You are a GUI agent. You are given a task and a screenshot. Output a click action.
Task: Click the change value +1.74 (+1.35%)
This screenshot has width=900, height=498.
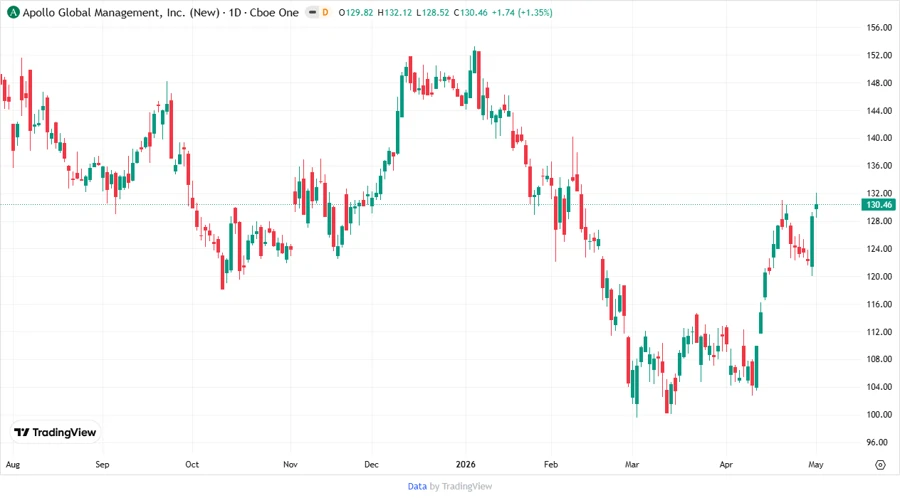(522, 12)
